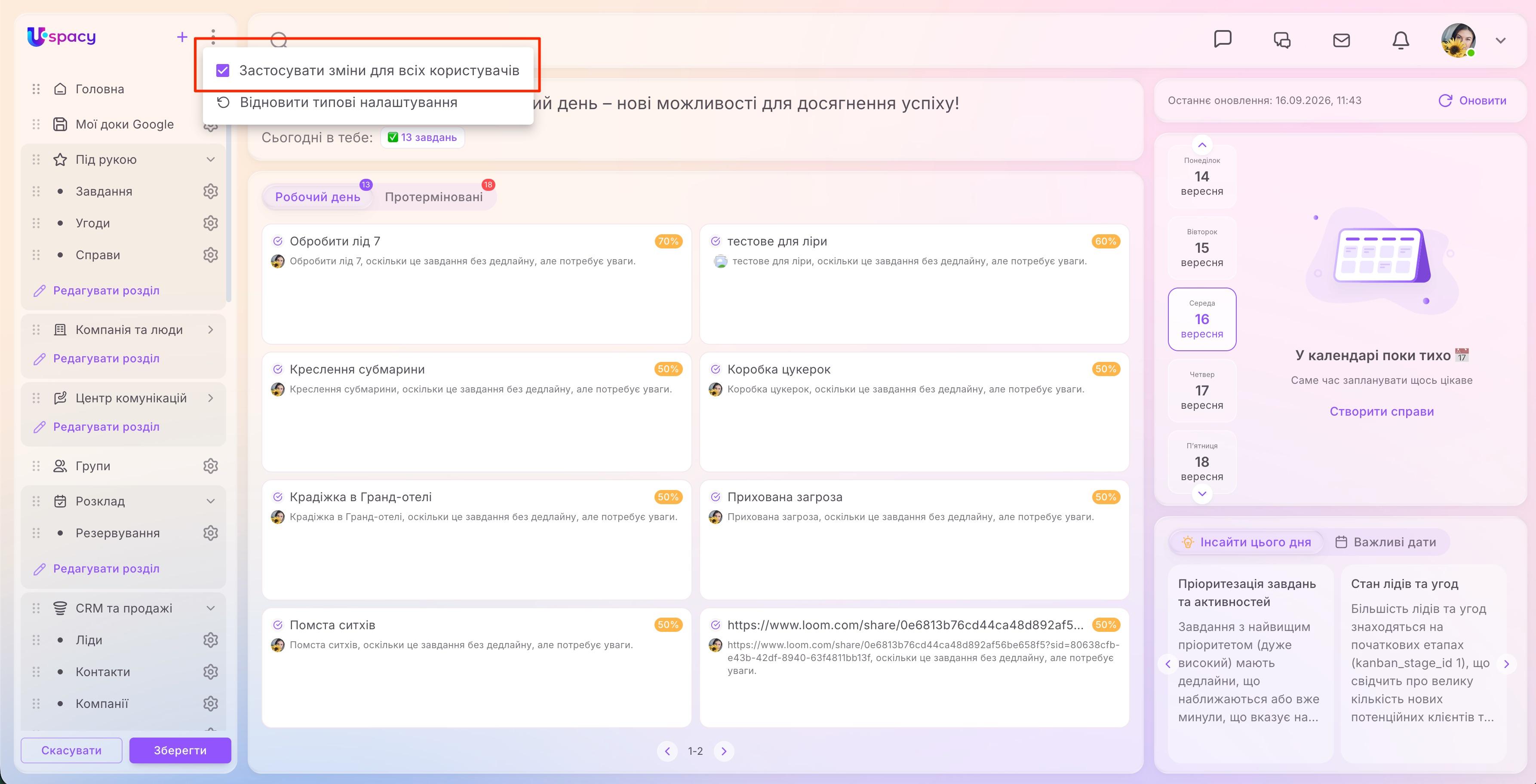Viewport: 1536px width, 784px height.
Task: Toggle completion circle of Коробка цукерок task
Action: click(x=716, y=369)
